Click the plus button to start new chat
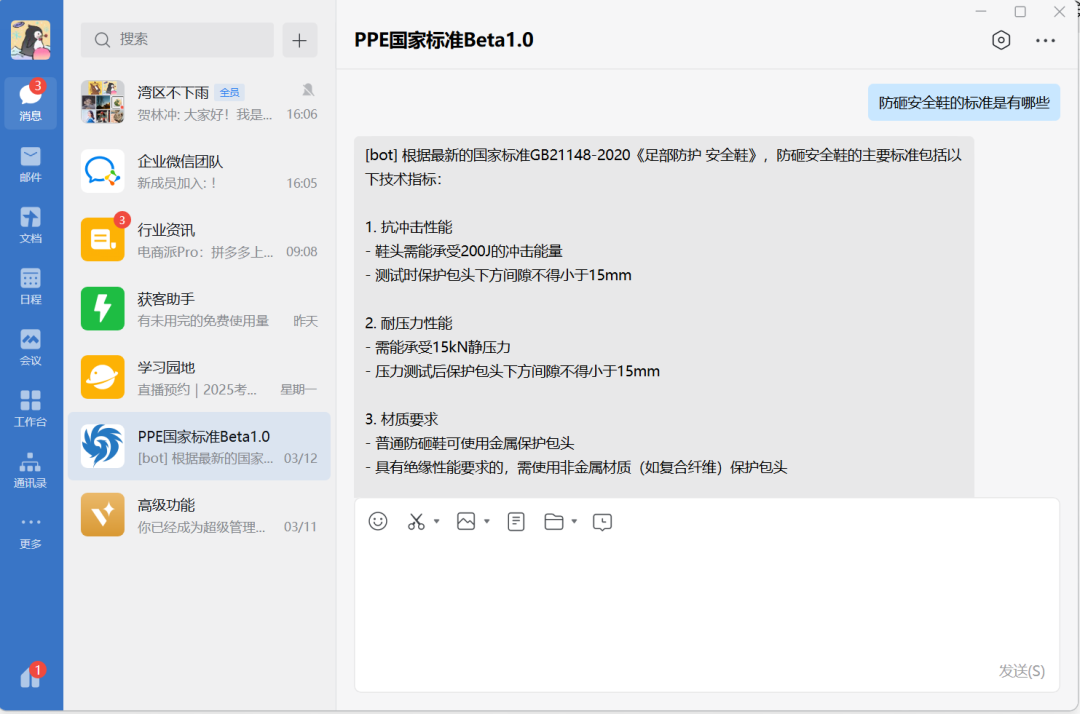Image resolution: width=1080 pixels, height=714 pixels. point(300,40)
